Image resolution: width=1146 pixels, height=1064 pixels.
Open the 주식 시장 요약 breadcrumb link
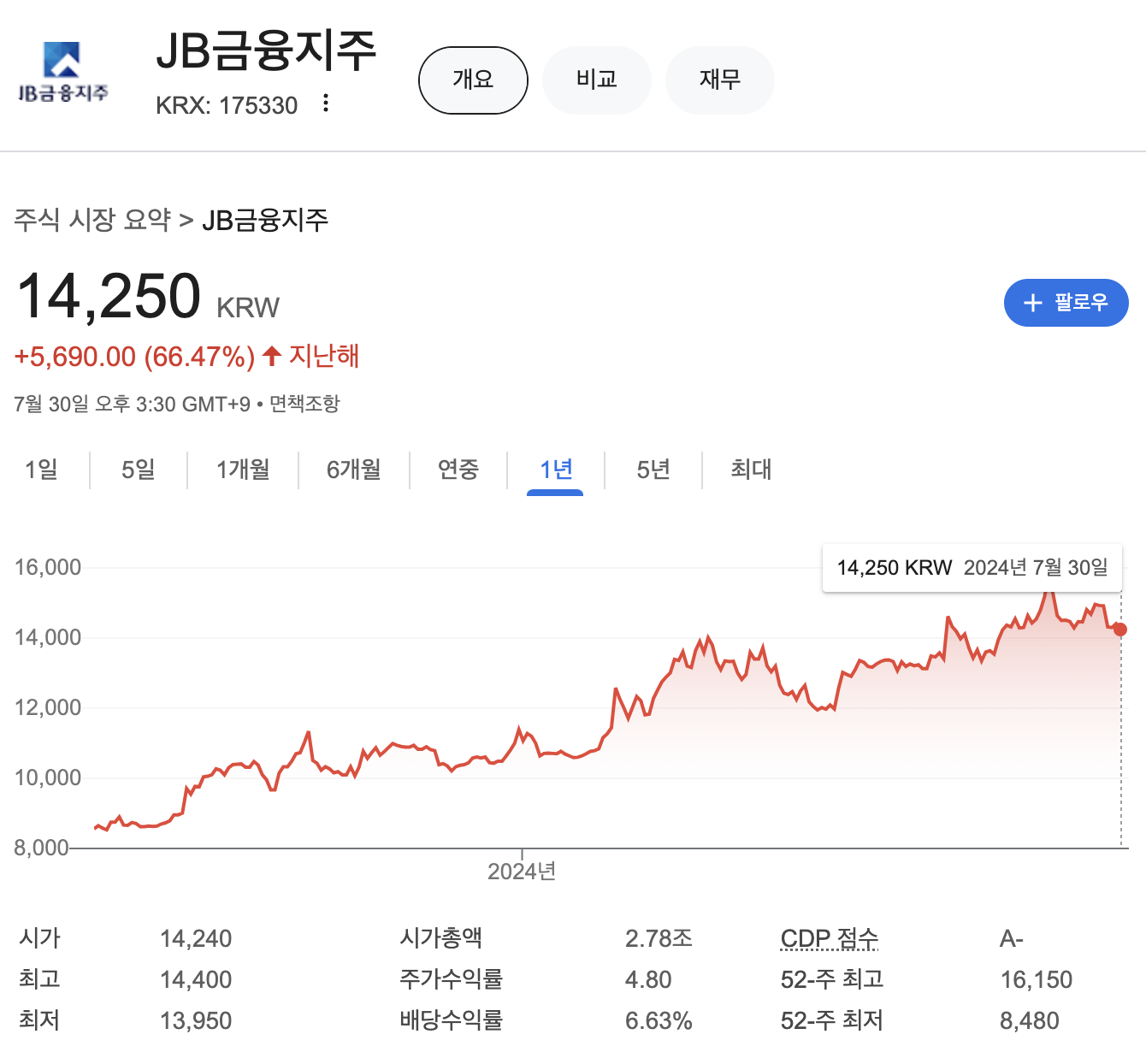[x=92, y=220]
